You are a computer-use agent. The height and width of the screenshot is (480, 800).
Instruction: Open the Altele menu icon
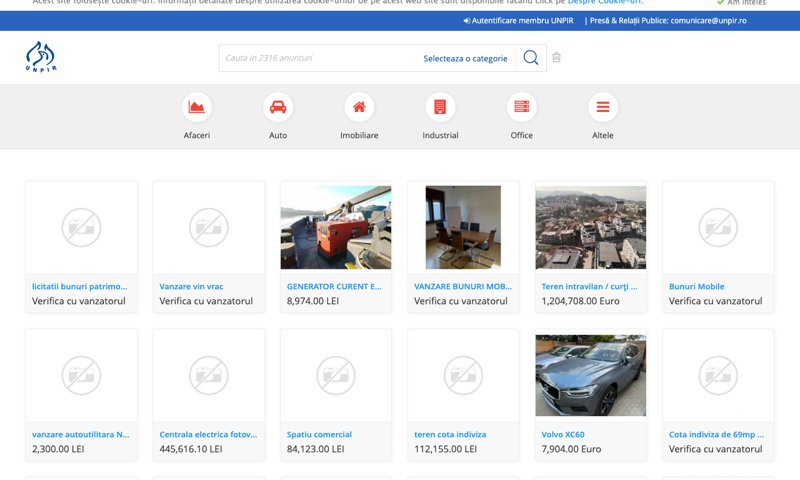603,107
